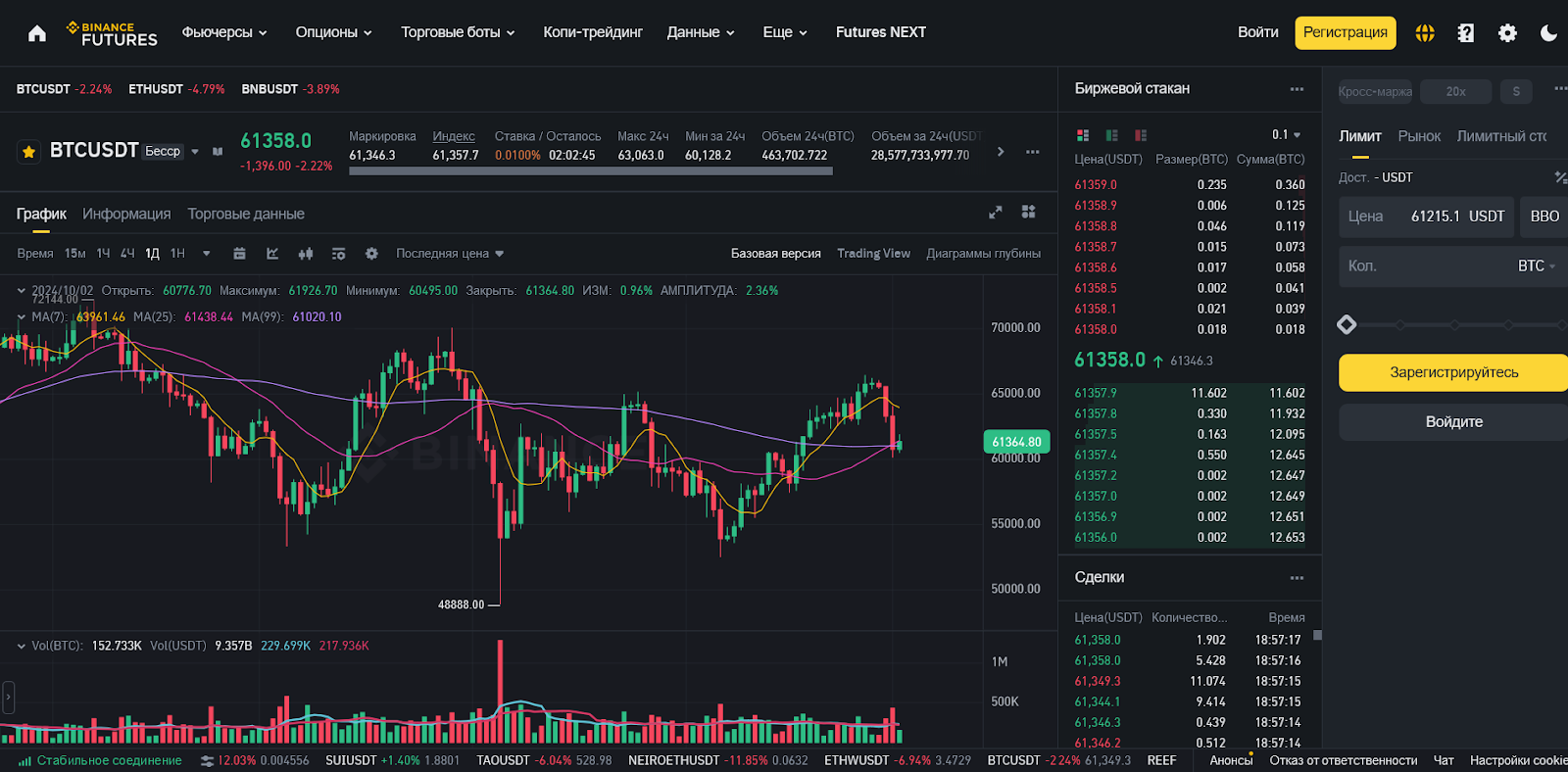The height and width of the screenshot is (772, 1568).
Task: Open the Опционы dropdown menu
Action: coord(334,32)
